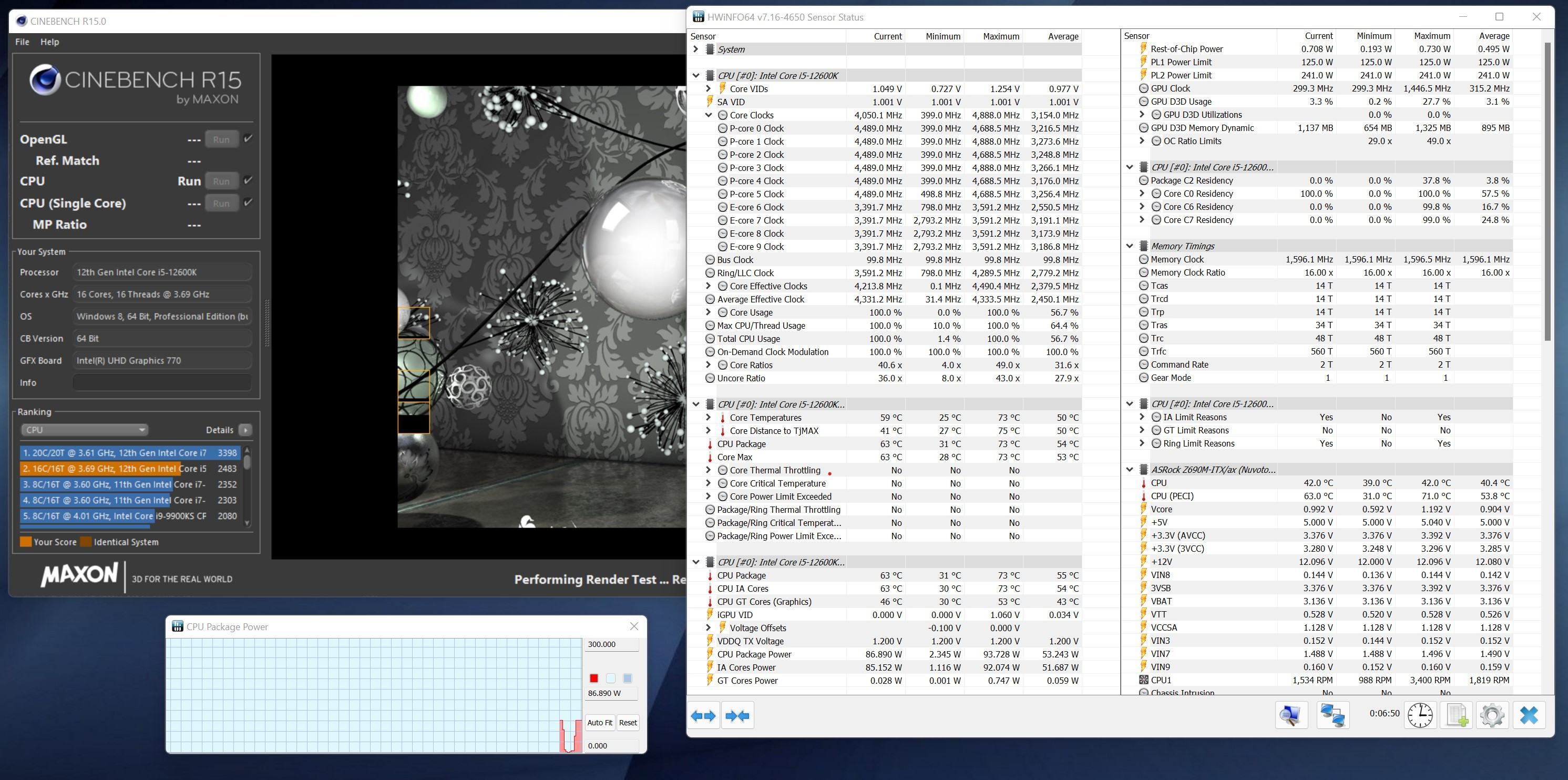Toggle the CPU (Single Core) checkbox

(x=248, y=202)
